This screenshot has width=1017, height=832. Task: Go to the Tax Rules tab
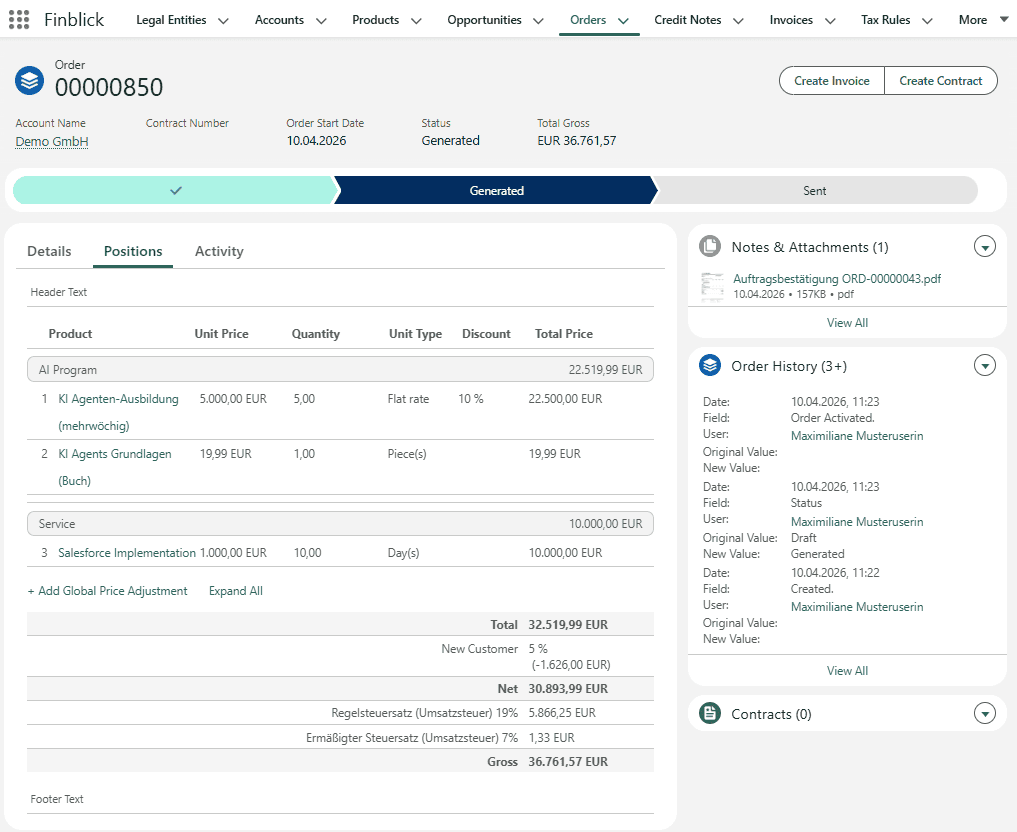(x=885, y=19)
